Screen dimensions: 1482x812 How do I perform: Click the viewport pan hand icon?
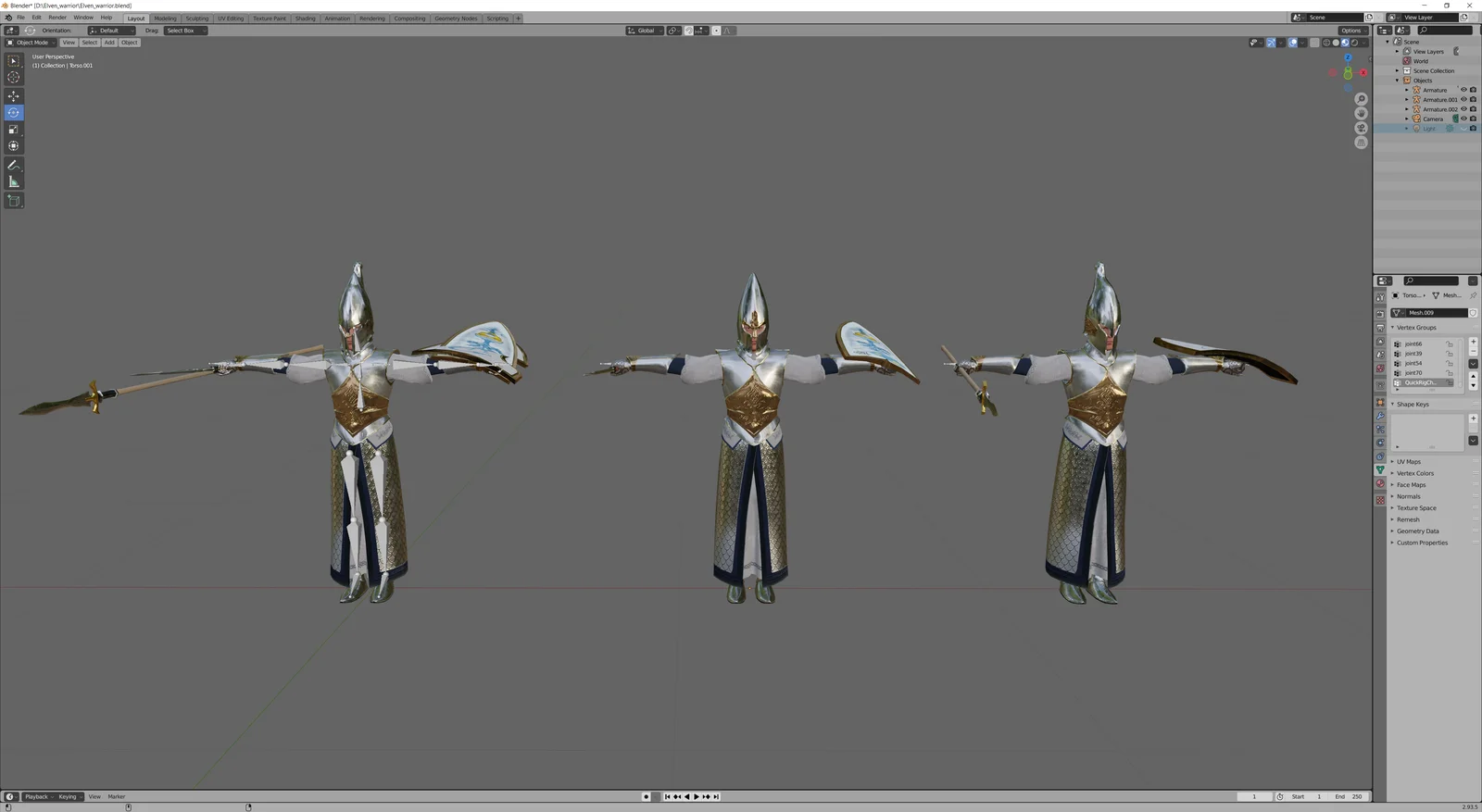1361,113
